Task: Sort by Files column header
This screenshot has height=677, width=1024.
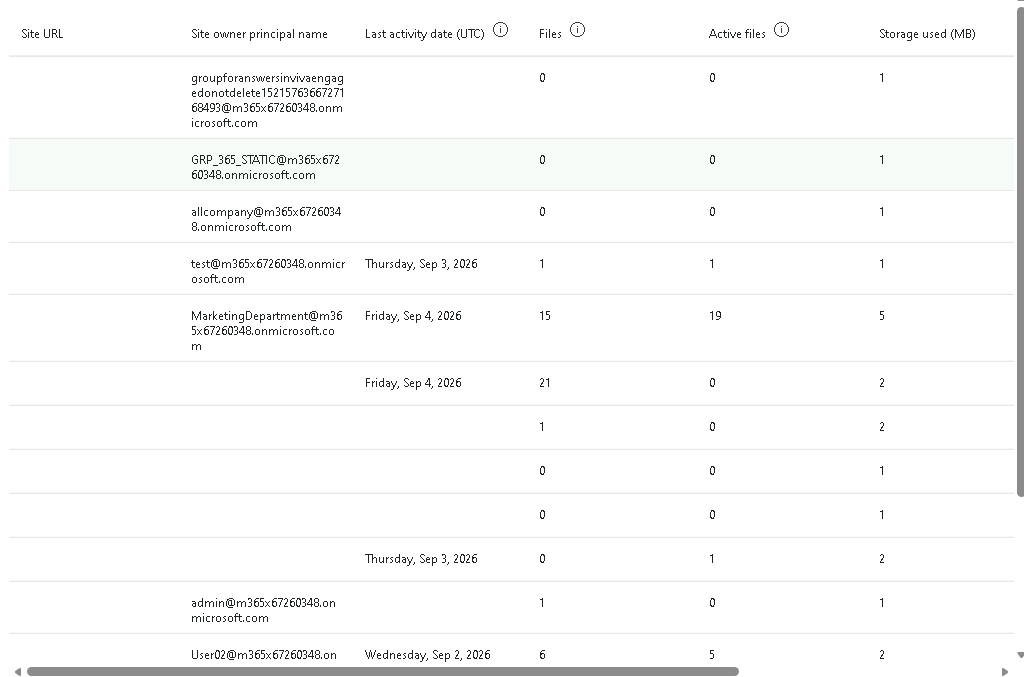Action: pyautogui.click(x=550, y=34)
